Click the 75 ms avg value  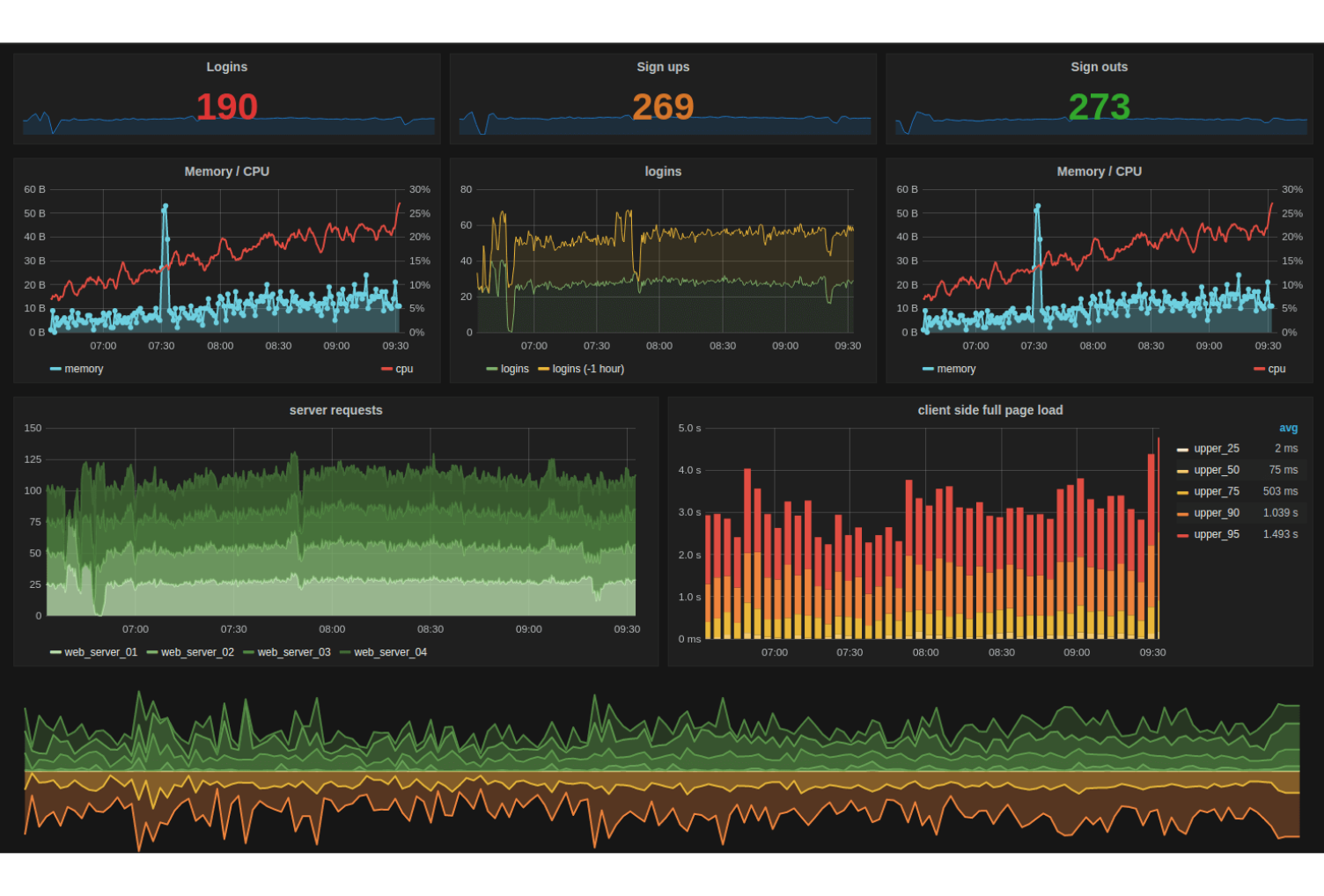coord(1284,470)
